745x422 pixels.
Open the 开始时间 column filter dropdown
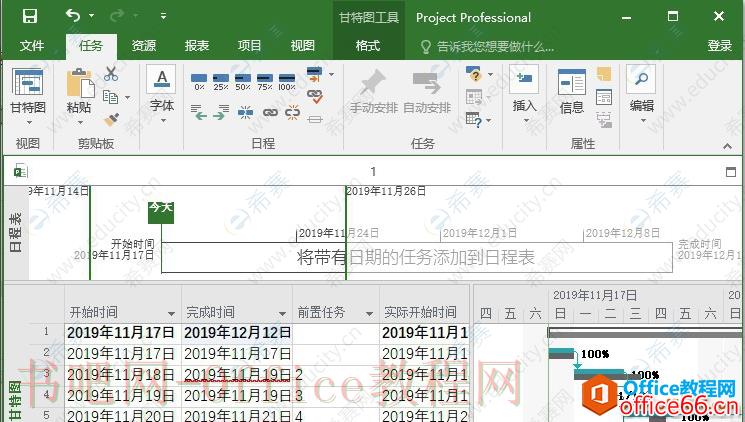(x=172, y=314)
